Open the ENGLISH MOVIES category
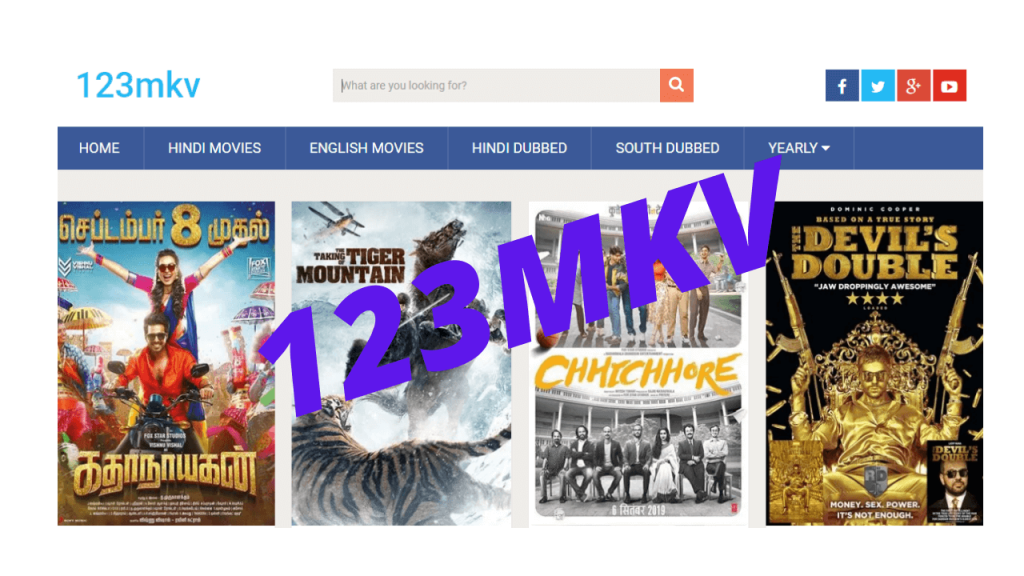1024x576 pixels. (366, 148)
